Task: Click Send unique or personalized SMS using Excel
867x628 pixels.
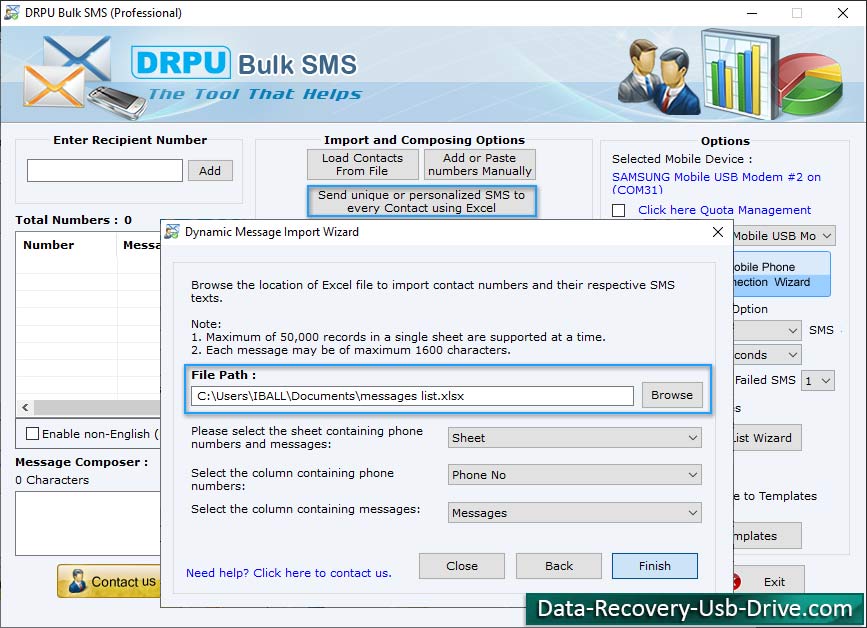Action: [x=421, y=201]
